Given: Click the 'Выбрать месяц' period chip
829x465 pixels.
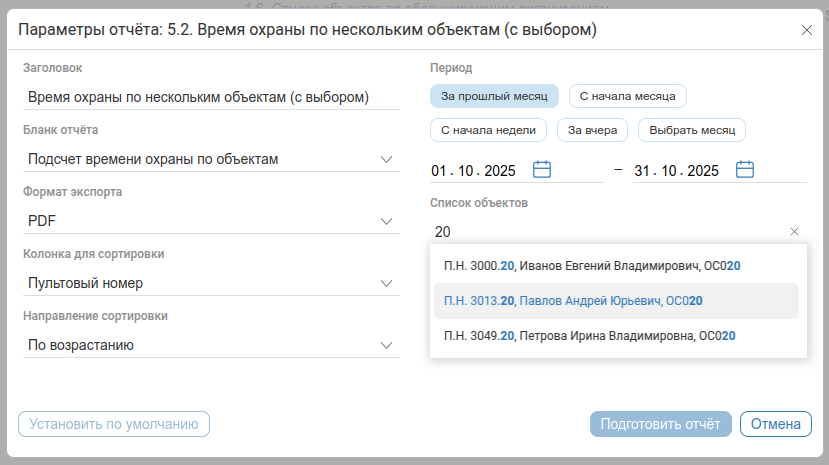Looking at the screenshot, I should (692, 130).
